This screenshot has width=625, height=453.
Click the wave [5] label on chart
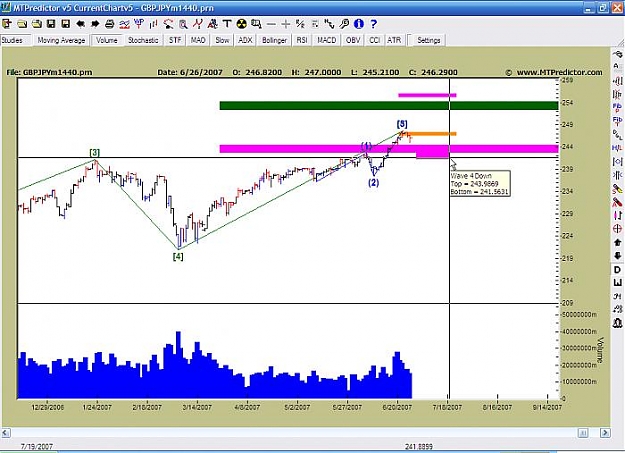[402, 124]
